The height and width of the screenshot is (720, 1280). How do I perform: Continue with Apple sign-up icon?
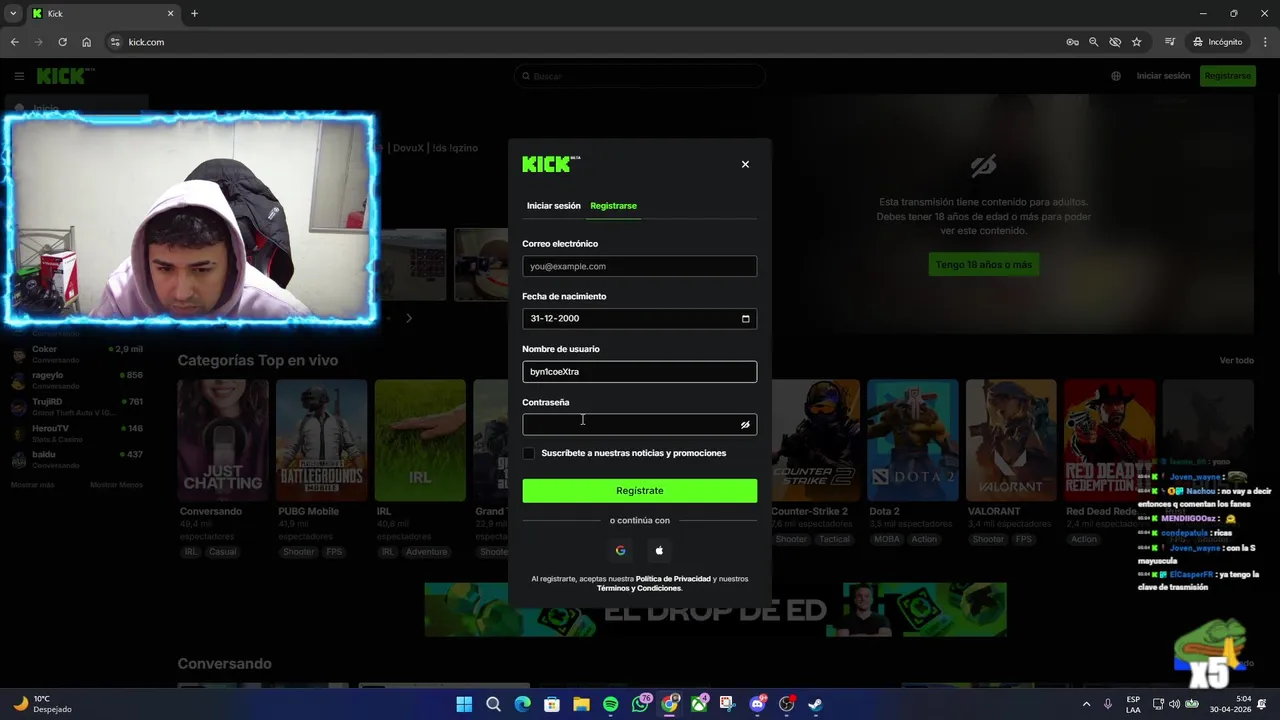pos(659,550)
